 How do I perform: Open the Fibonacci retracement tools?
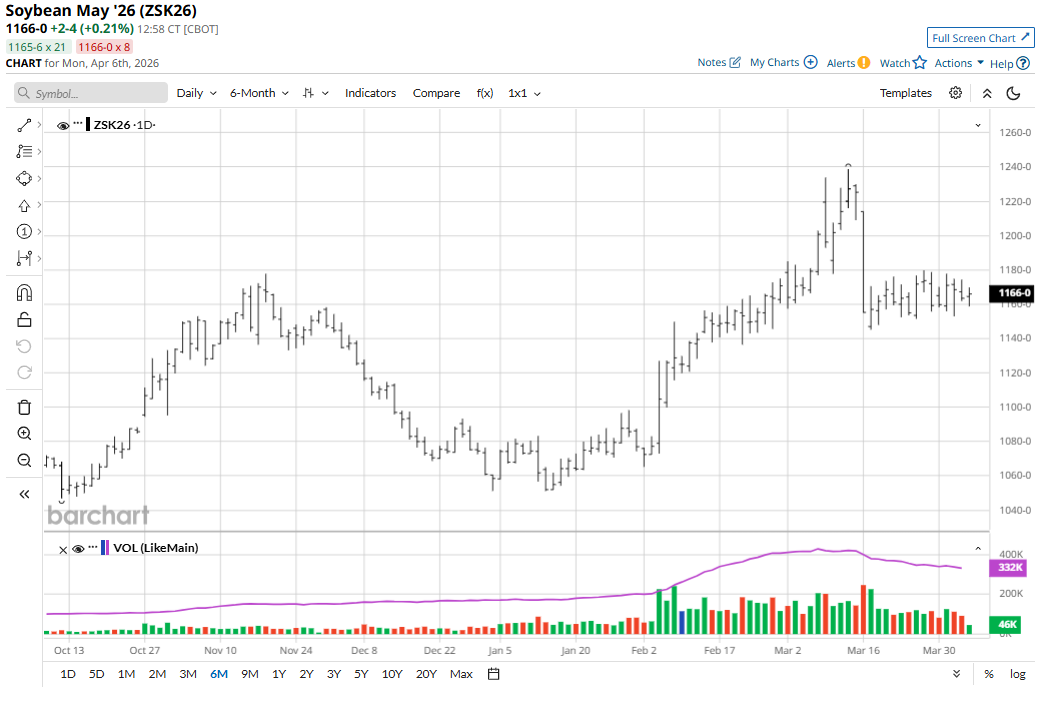click(x=24, y=151)
